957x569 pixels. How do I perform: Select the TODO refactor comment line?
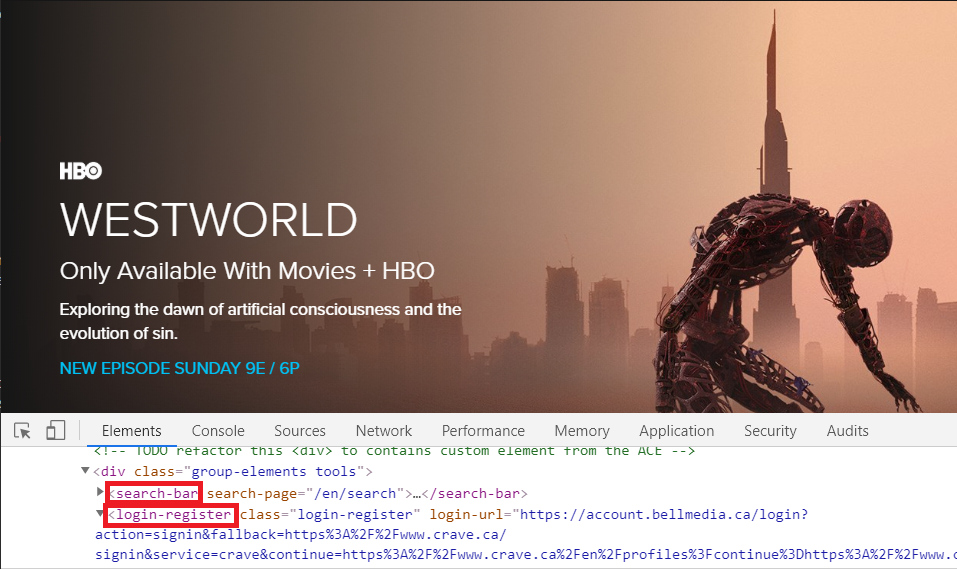click(x=394, y=451)
